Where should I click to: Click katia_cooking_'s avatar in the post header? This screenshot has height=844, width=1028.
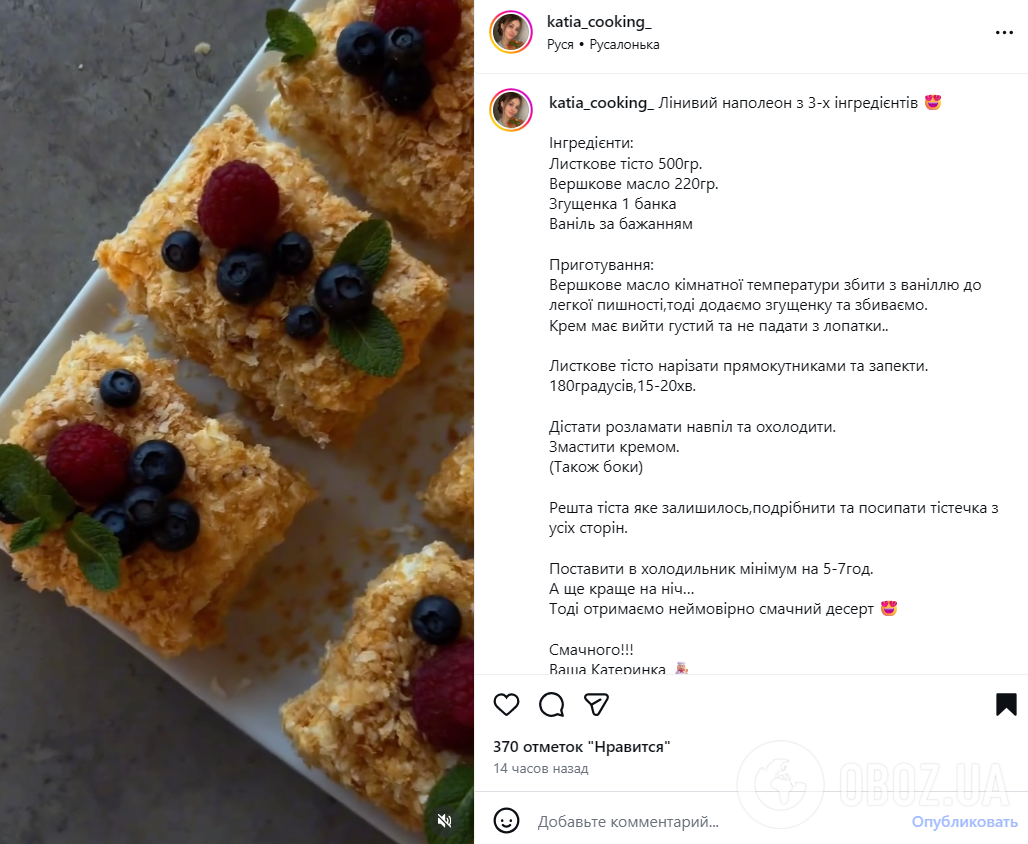pyautogui.click(x=511, y=31)
